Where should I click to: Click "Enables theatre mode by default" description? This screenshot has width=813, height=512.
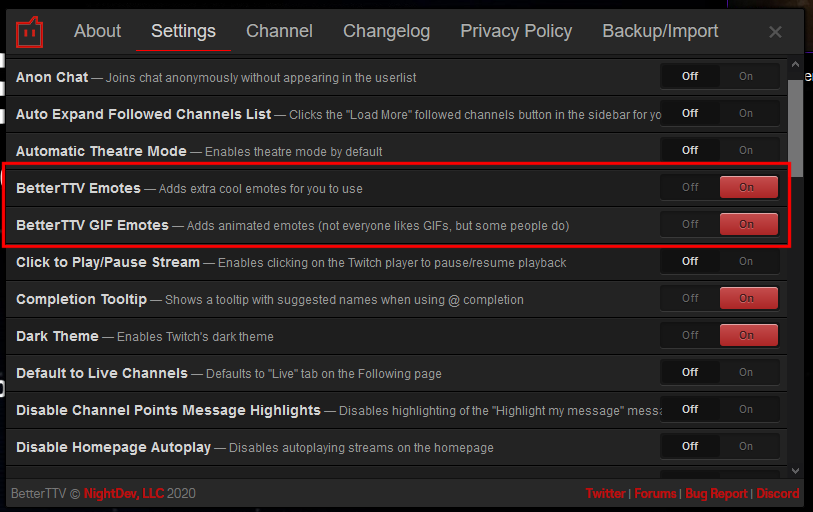click(x=293, y=151)
